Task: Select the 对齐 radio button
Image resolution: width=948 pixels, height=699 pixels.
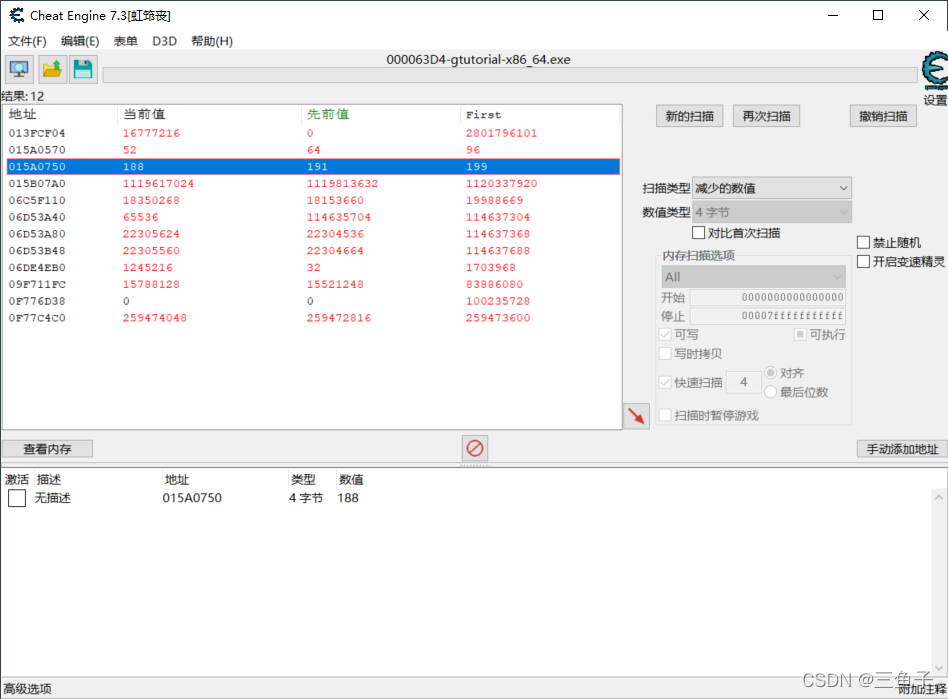Action: click(x=770, y=372)
